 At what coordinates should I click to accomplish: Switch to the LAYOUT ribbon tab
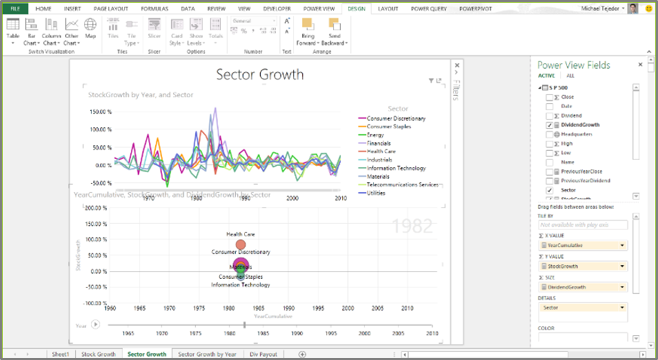[x=388, y=8]
